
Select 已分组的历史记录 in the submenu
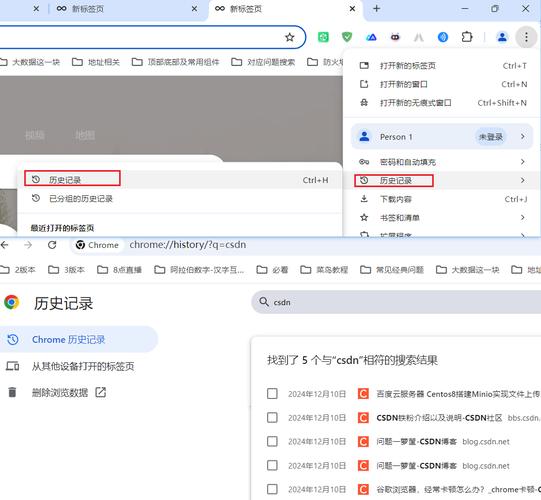point(179,198)
